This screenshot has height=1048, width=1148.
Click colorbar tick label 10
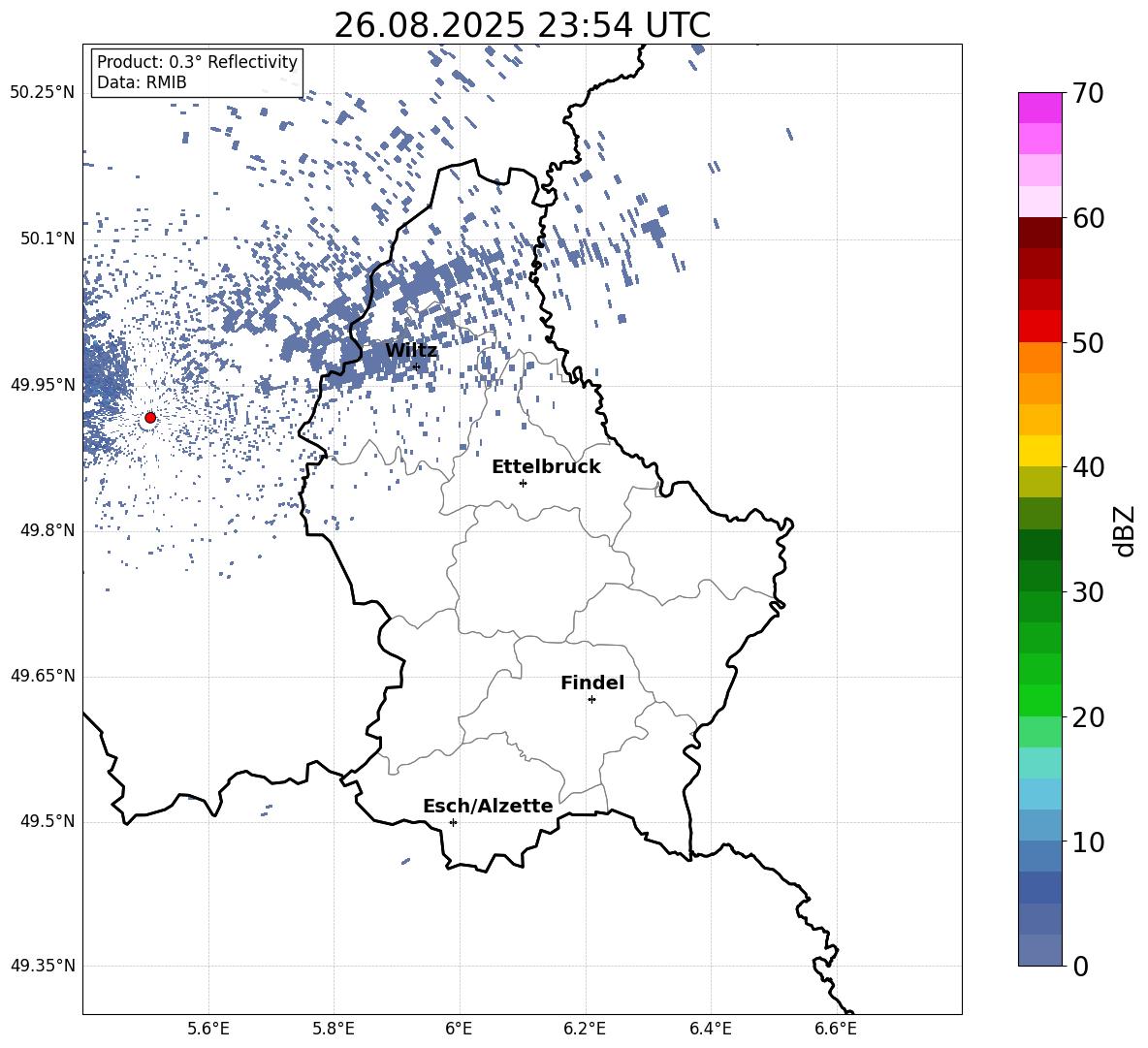1089,842
